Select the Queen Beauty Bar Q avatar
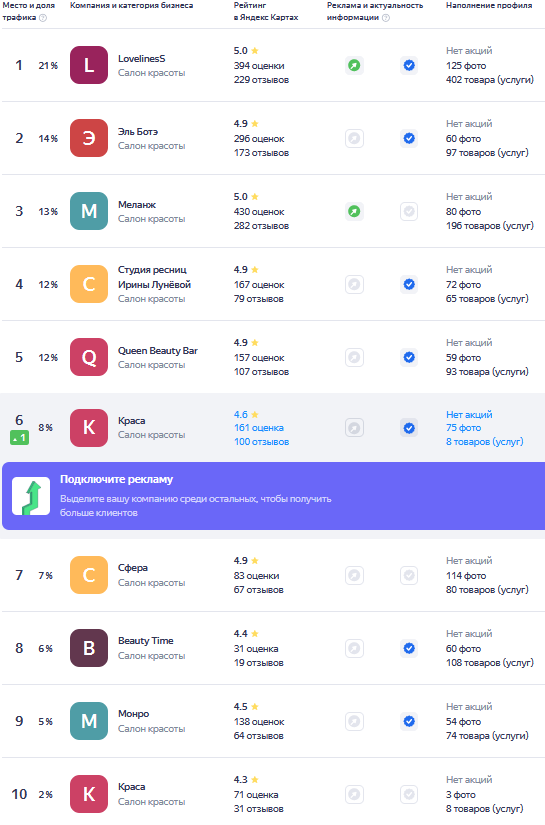This screenshot has width=545, height=825. [89, 357]
